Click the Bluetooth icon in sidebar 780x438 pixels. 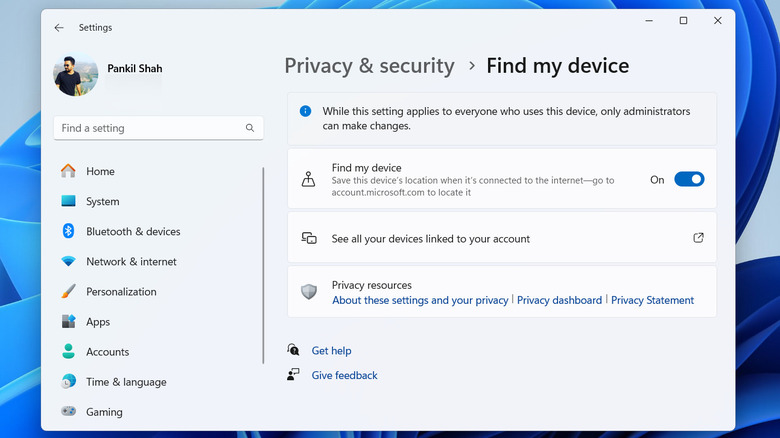tap(68, 231)
